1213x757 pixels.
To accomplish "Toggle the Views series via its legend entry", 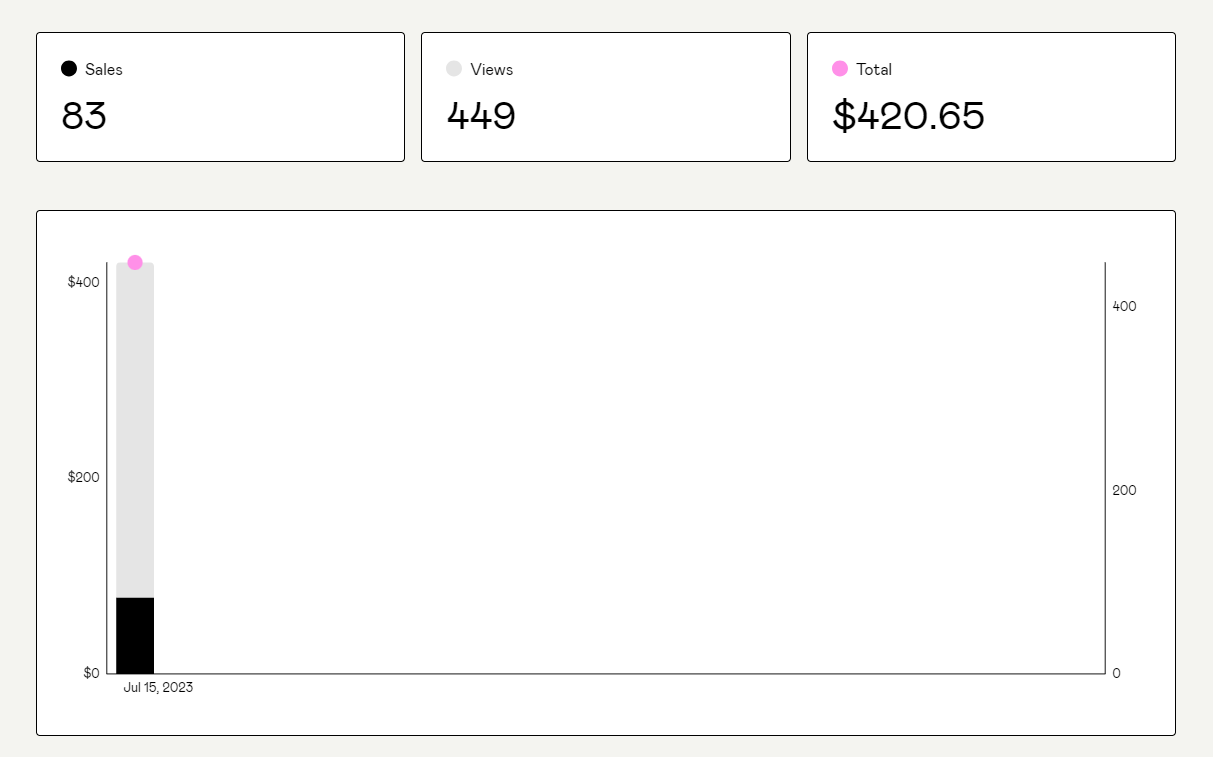I will 490,69.
